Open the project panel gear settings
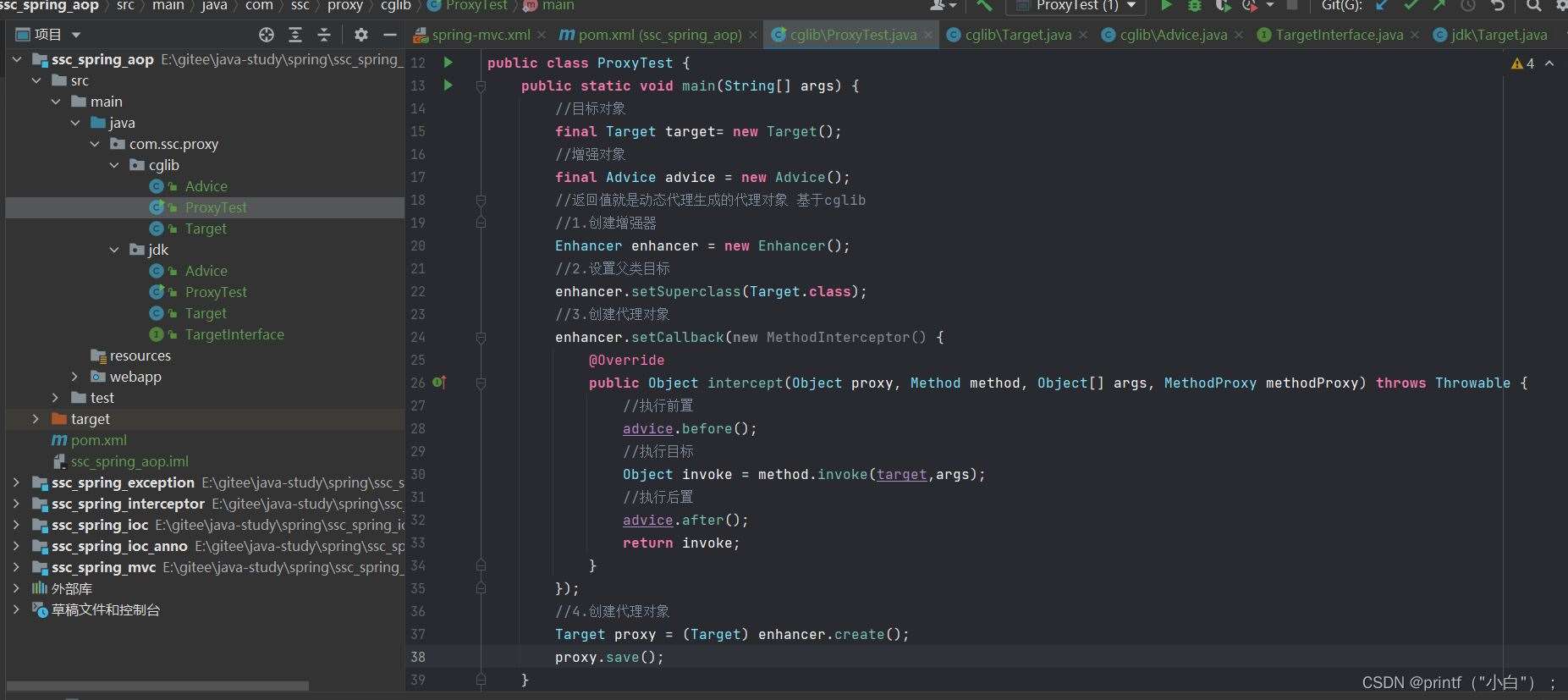 361,35
